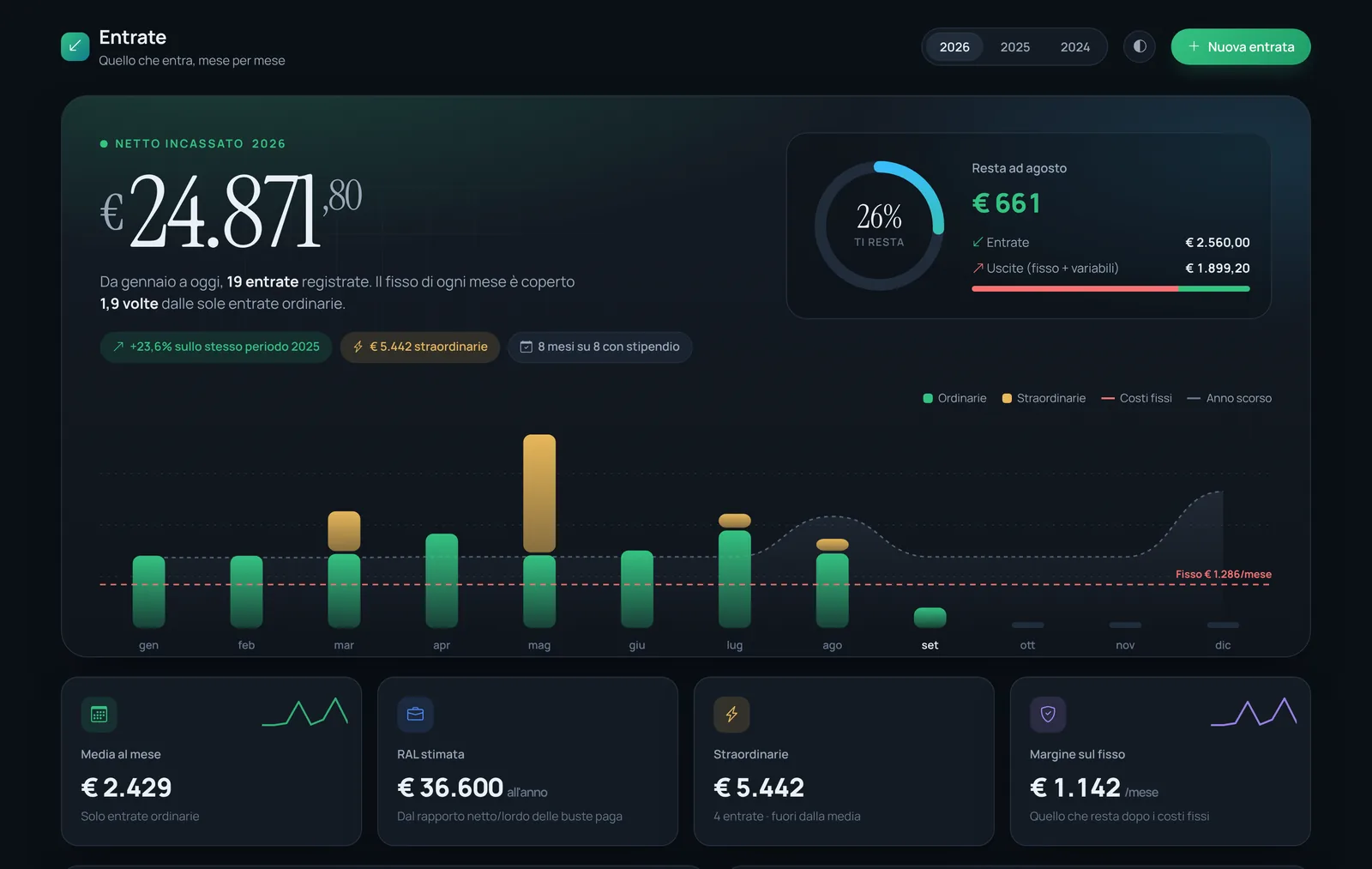Toggle the dark/light theme button
The height and width of the screenshot is (869, 1372).
pos(1140,46)
